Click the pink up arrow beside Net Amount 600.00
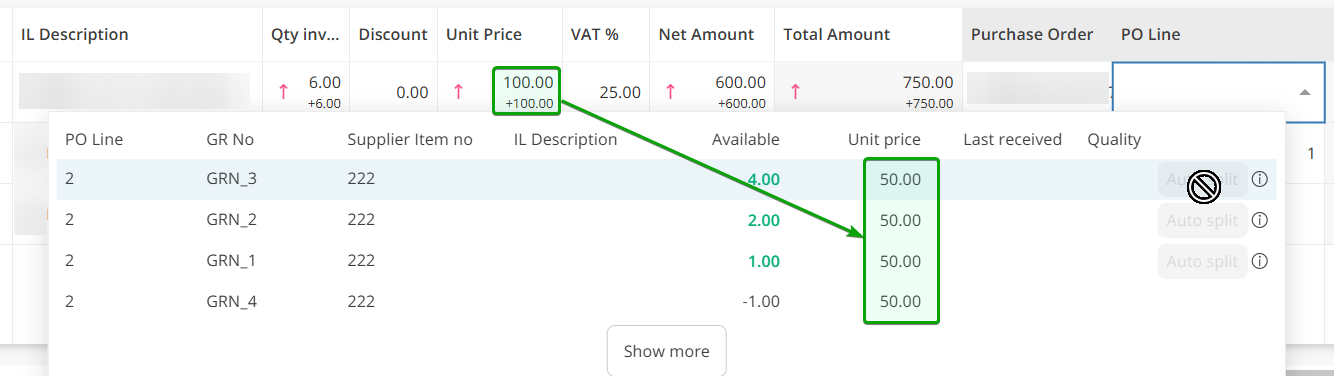The width and height of the screenshot is (1334, 376). (x=670, y=92)
